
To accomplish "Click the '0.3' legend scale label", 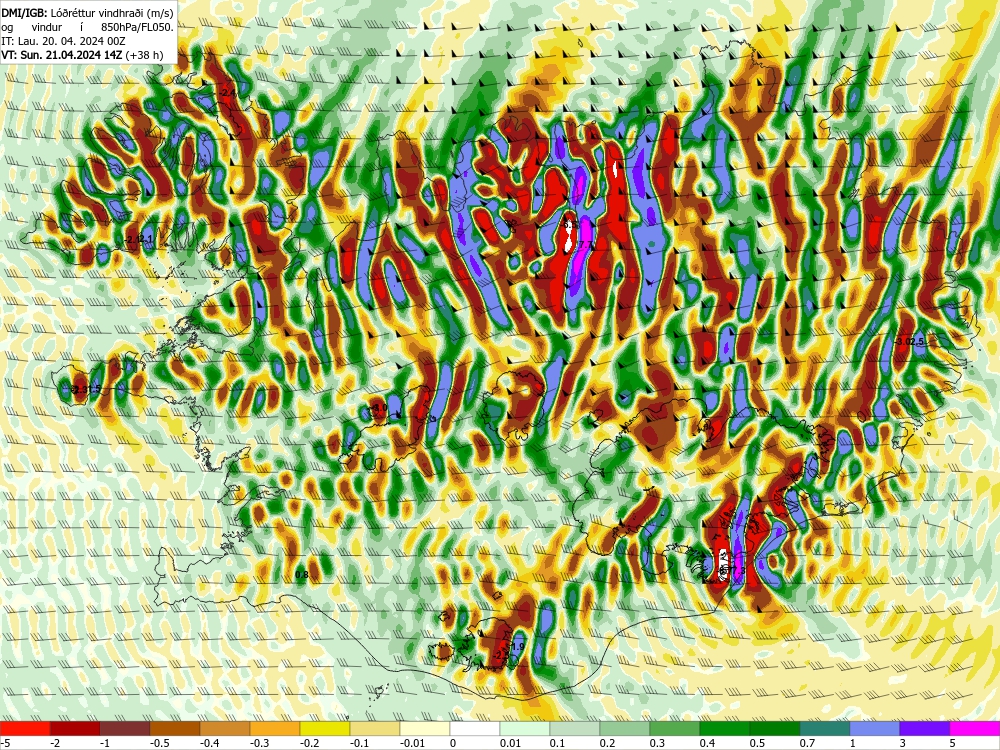I will click(657, 743).
